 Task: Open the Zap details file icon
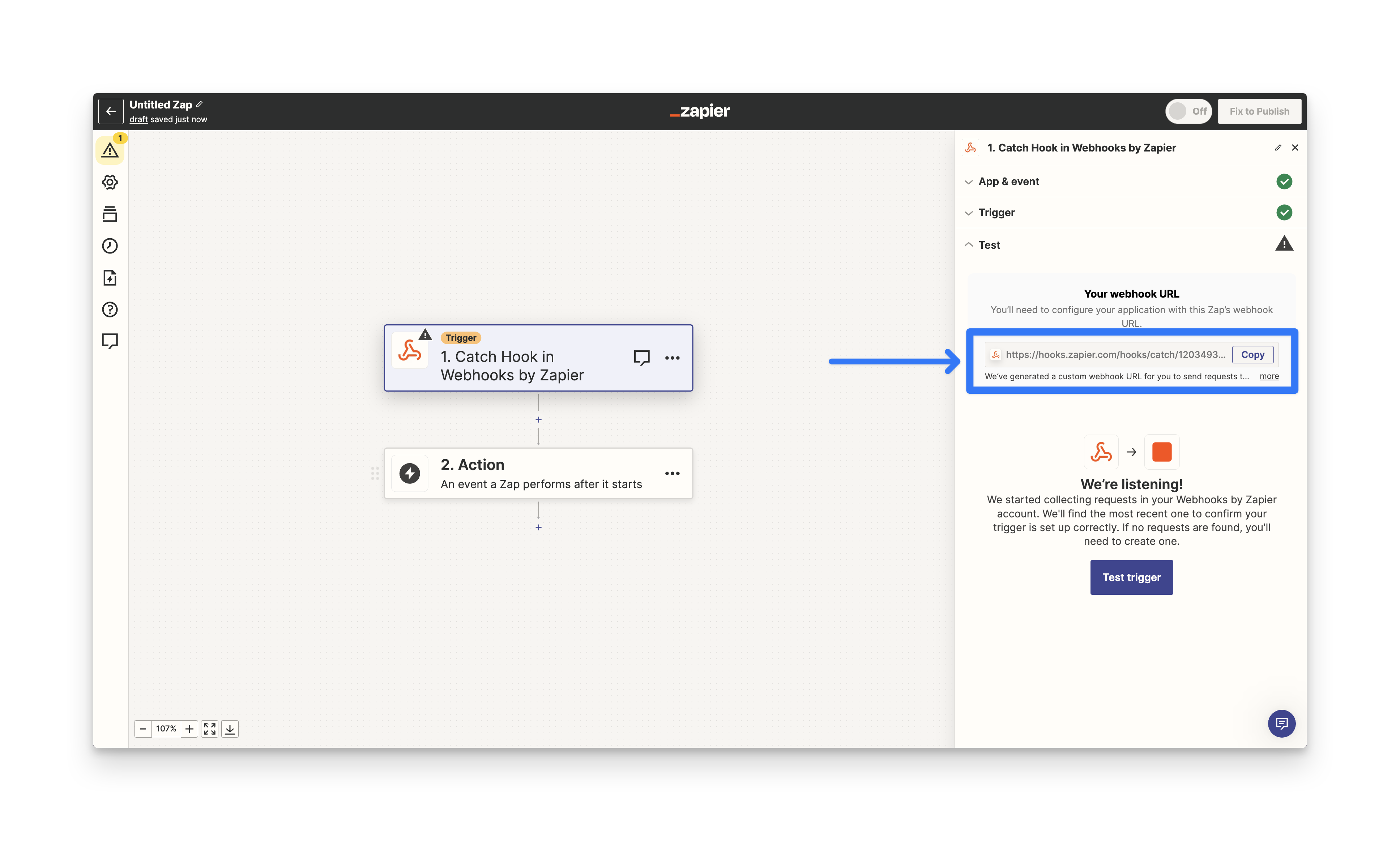tap(110, 278)
